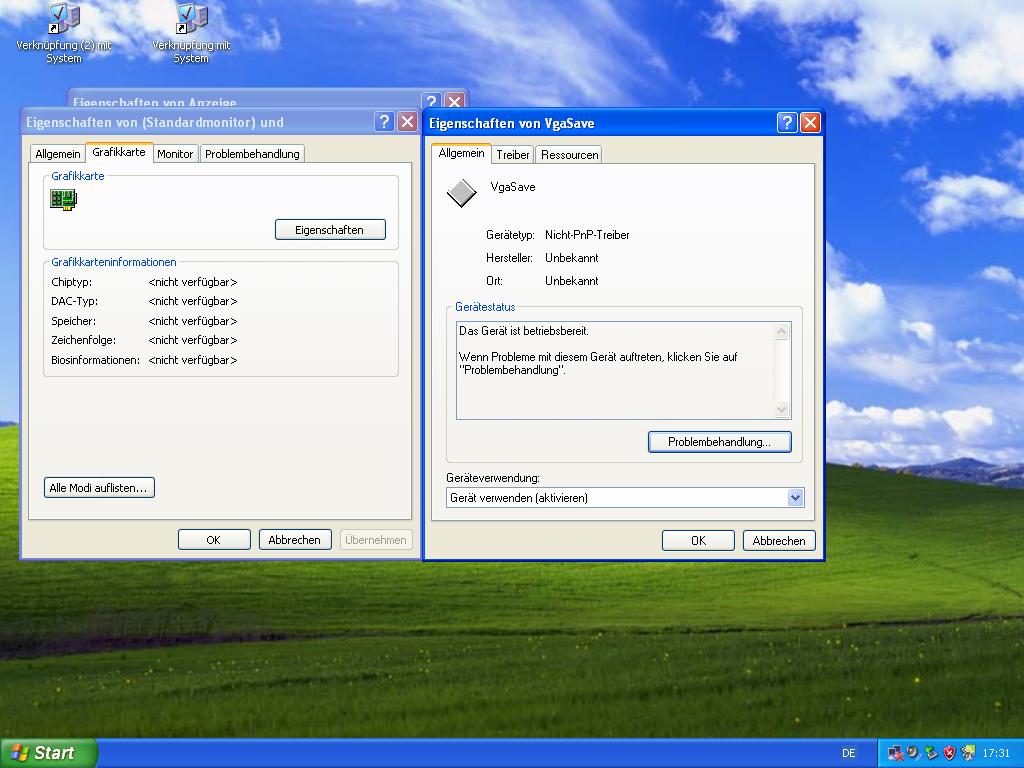Switch to Allgemein tab in Standardmonitor dialog
This screenshot has height=768, width=1024.
(x=57, y=154)
